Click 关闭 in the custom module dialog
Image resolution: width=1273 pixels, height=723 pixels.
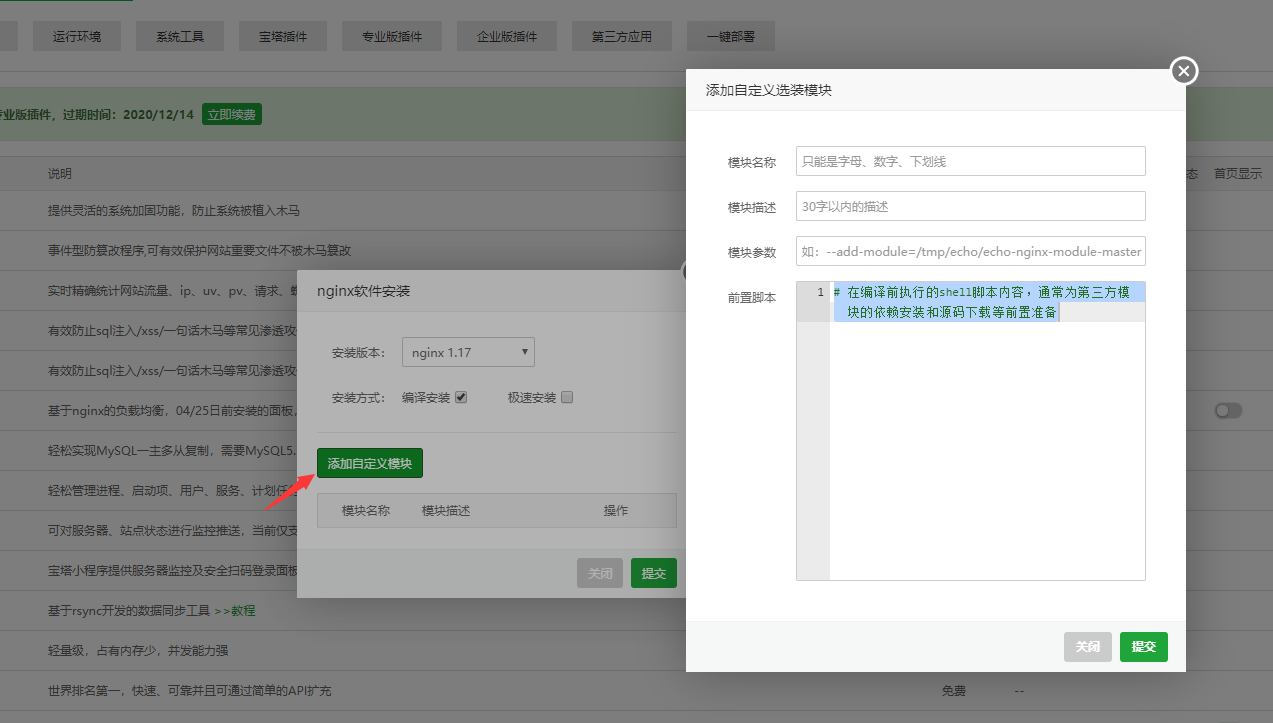(x=1088, y=647)
